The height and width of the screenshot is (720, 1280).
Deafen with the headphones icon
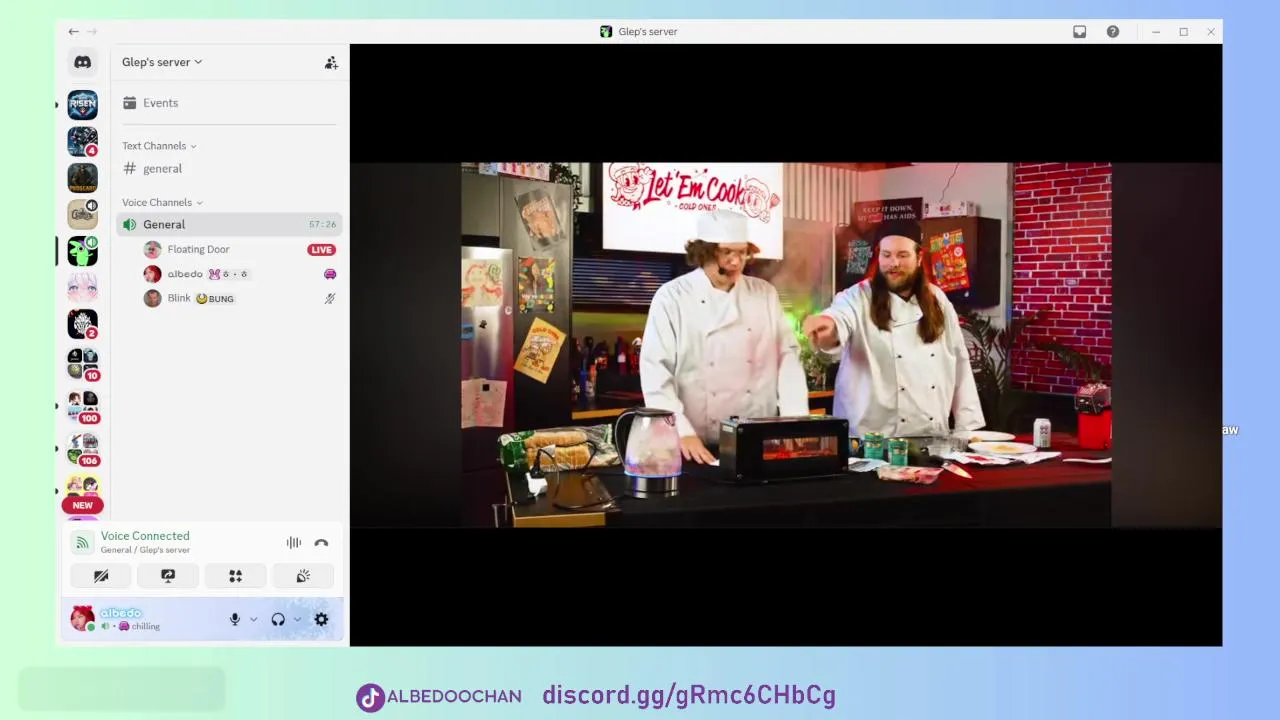tap(278, 619)
